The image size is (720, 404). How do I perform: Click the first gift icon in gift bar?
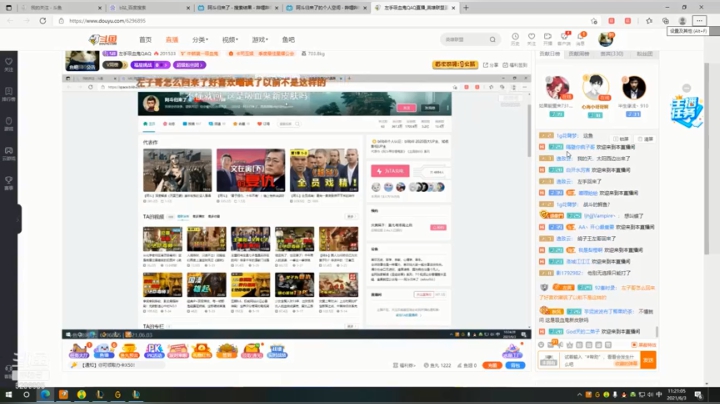click(x=79, y=351)
